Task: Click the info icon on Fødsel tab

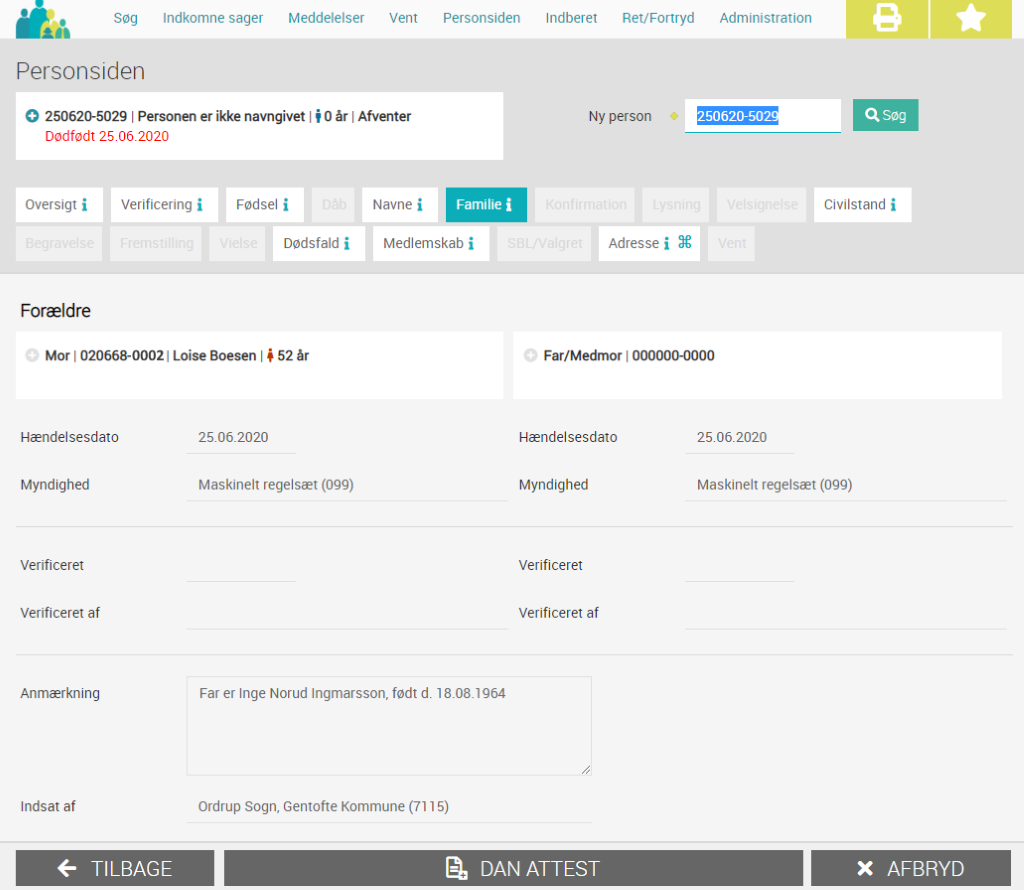Action: [285, 205]
